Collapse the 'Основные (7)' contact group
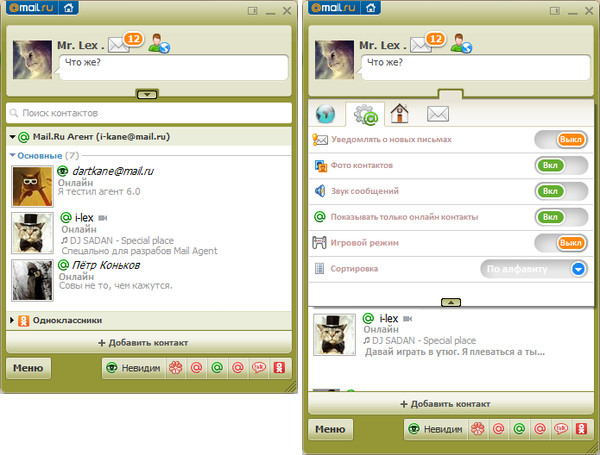 pyautogui.click(x=13, y=155)
